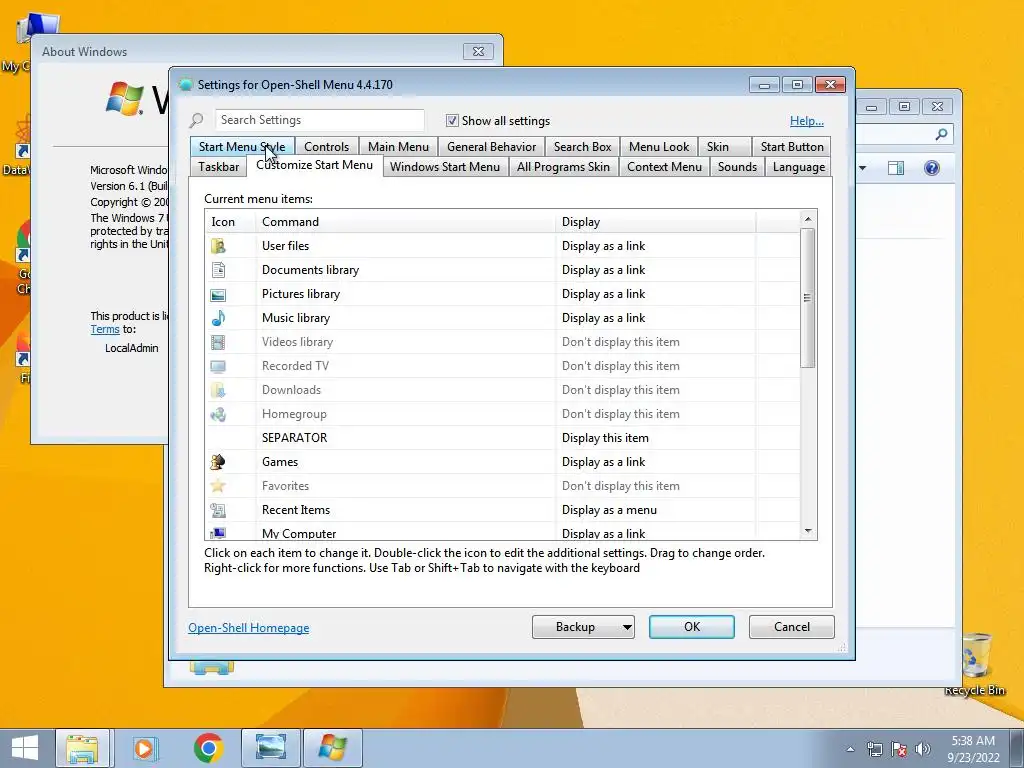Open the General Behavior tab
The image size is (1024, 768).
[x=492, y=147]
